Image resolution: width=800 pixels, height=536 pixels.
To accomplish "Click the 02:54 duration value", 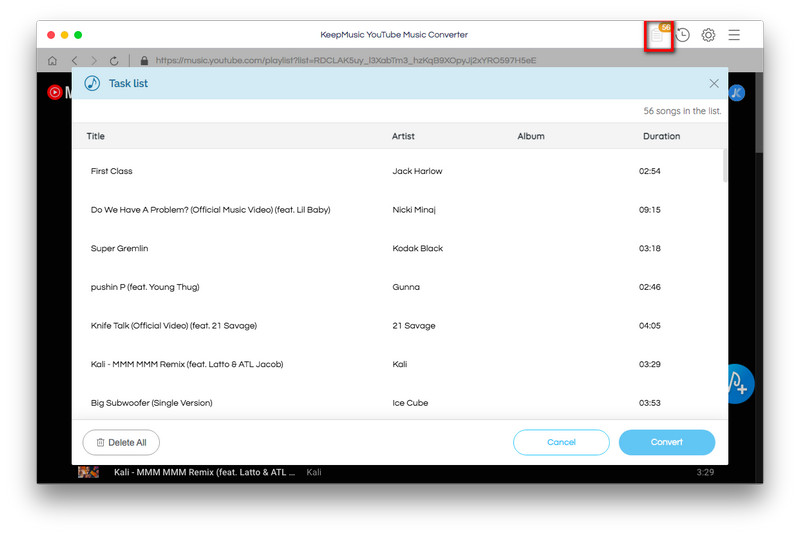I will click(x=649, y=171).
